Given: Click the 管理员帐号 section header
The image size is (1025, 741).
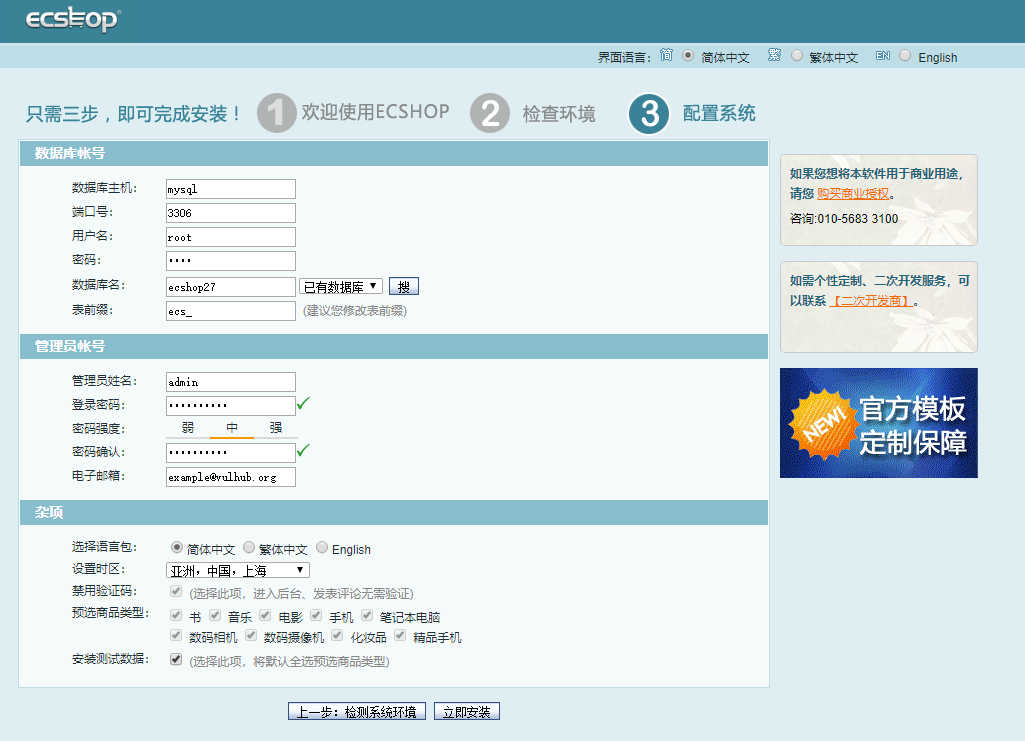Looking at the screenshot, I should 394,346.
